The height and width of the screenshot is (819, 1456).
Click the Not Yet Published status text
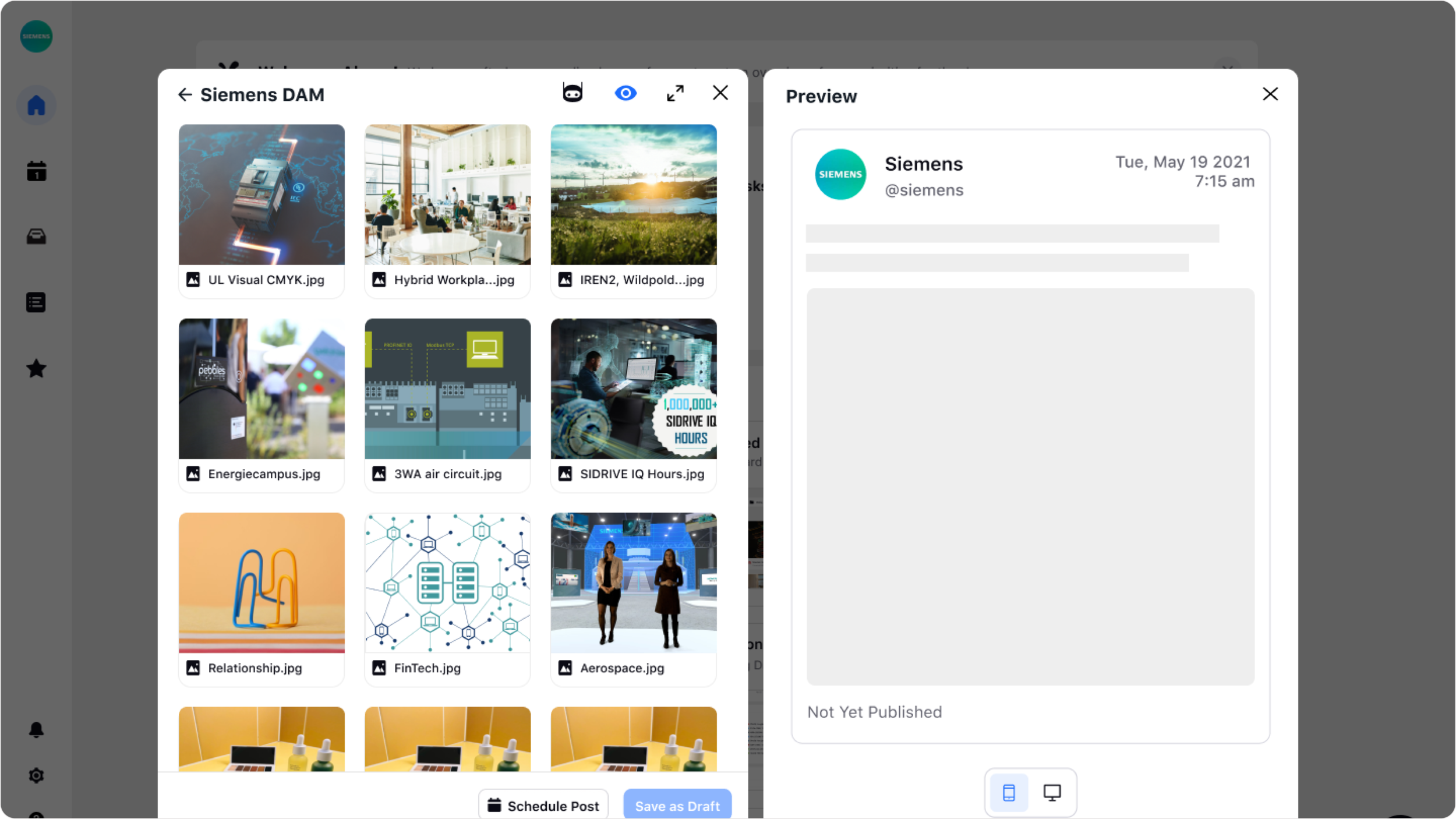(x=874, y=712)
